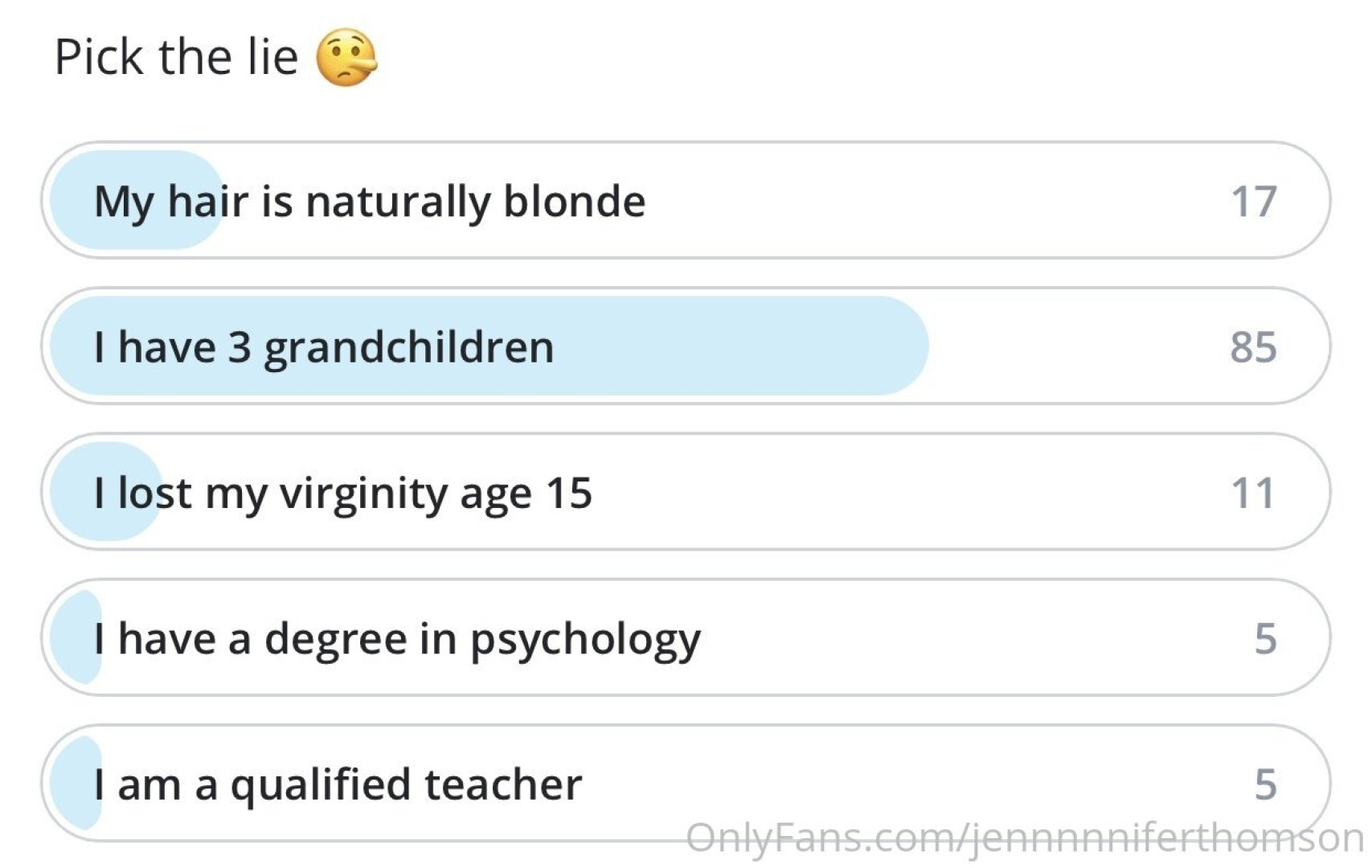
Task: Click the jennnnniferthomson username in watermark
Action: [1165, 837]
